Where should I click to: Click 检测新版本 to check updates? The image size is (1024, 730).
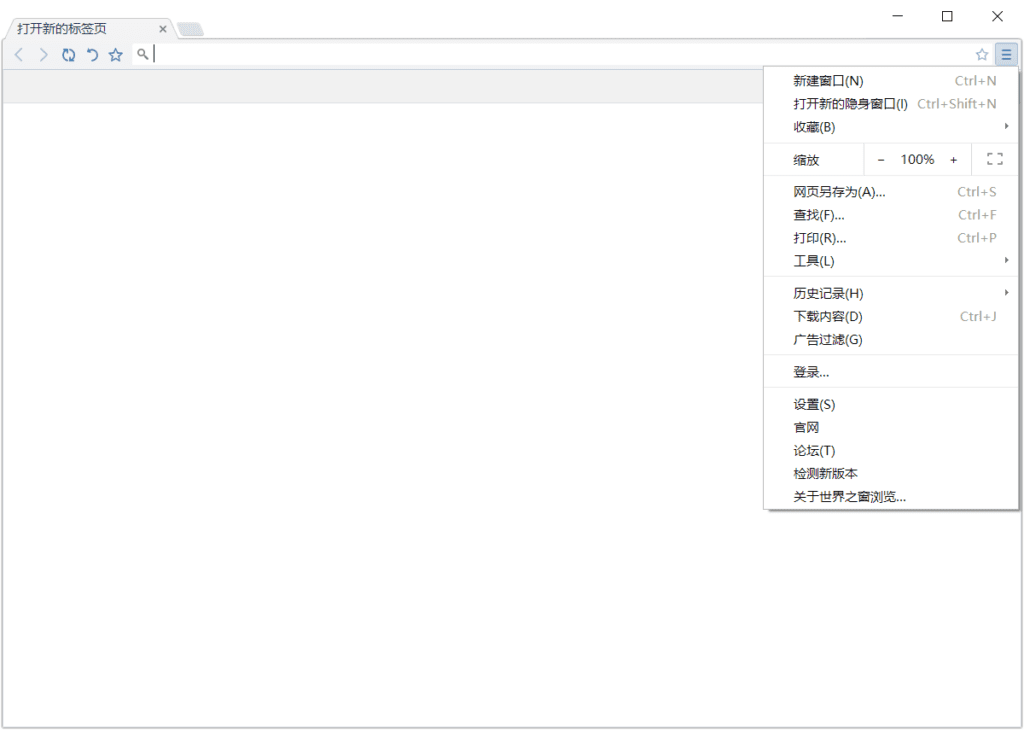891,474
